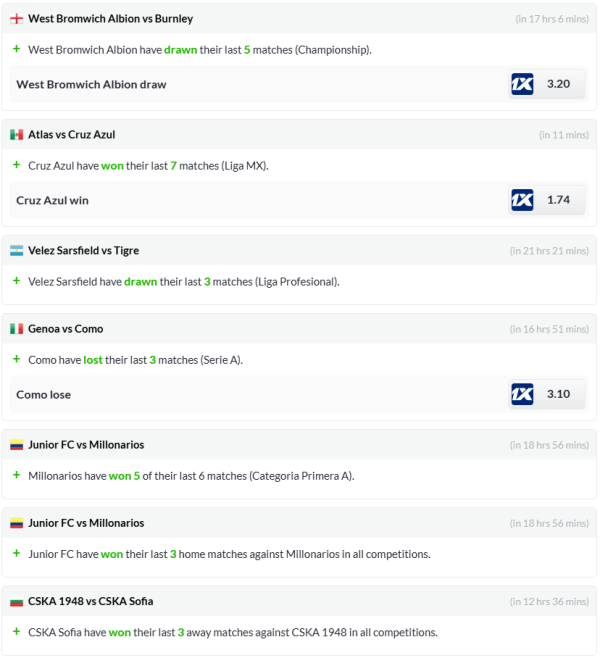This screenshot has height=658, width=600.
Task: Select the 3.20 odds button
Action: point(559,84)
